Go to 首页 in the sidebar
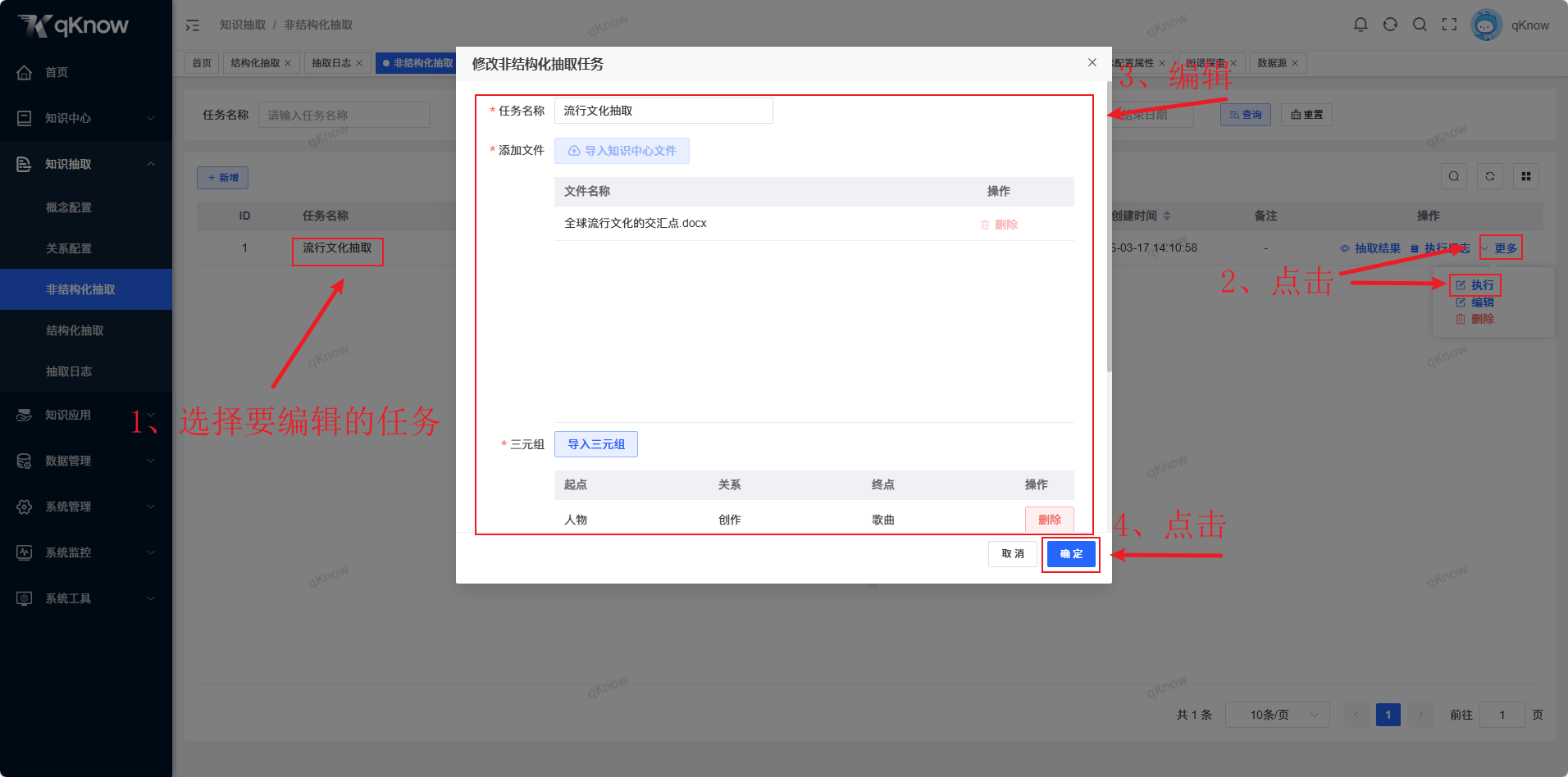 click(x=86, y=72)
